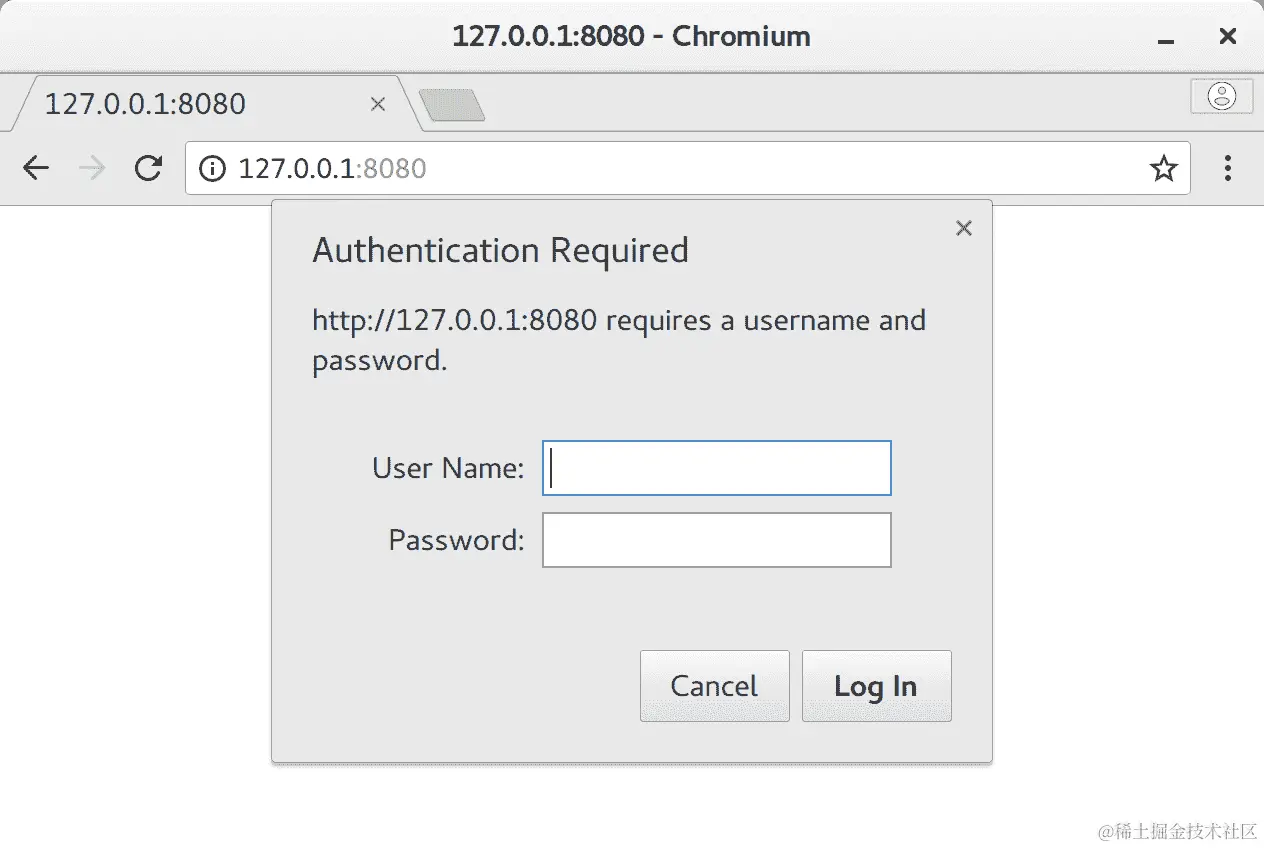Focus the User Name input field
The width and height of the screenshot is (1264, 848).
pyautogui.click(x=716, y=468)
